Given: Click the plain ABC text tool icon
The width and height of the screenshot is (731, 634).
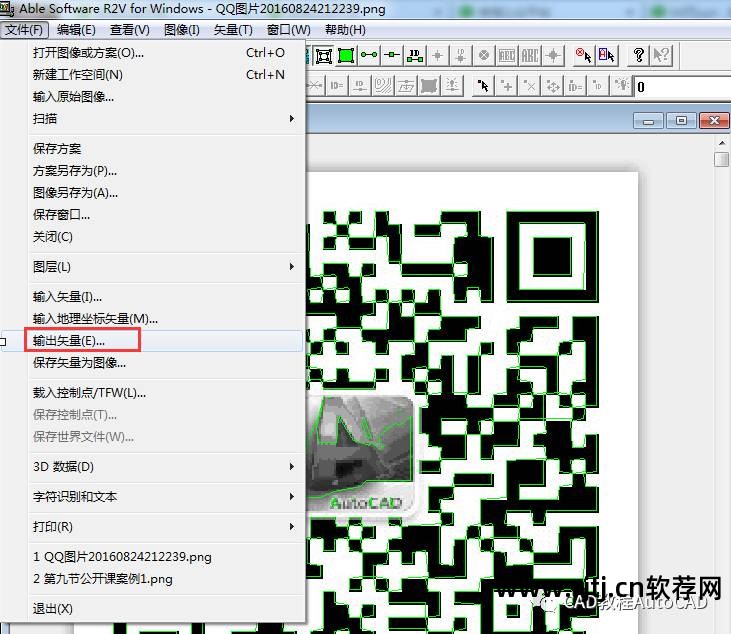Looking at the screenshot, I should (530, 56).
